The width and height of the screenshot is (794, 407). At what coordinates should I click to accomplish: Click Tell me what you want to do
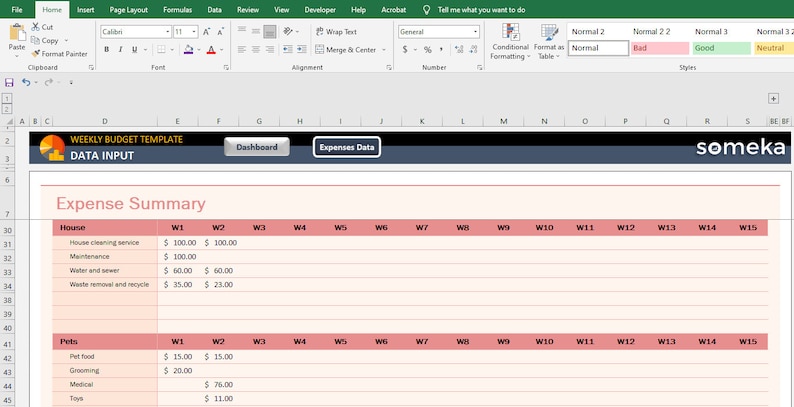pyautogui.click(x=481, y=10)
